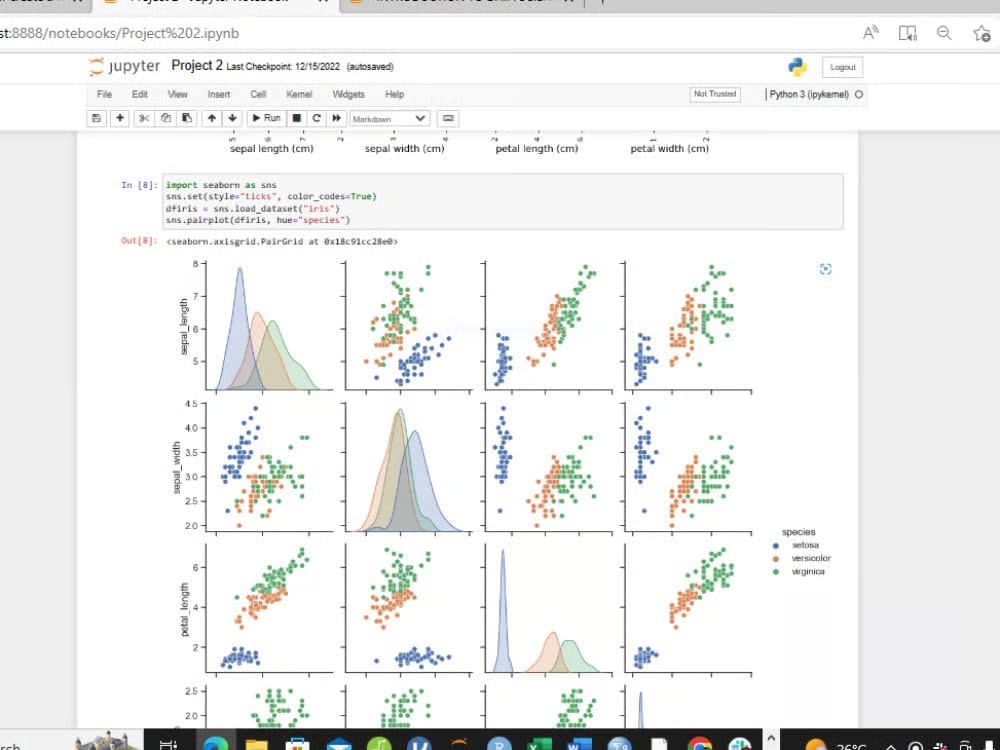The height and width of the screenshot is (750, 1000).
Task: Open File Explorer from taskbar
Action: (256, 742)
